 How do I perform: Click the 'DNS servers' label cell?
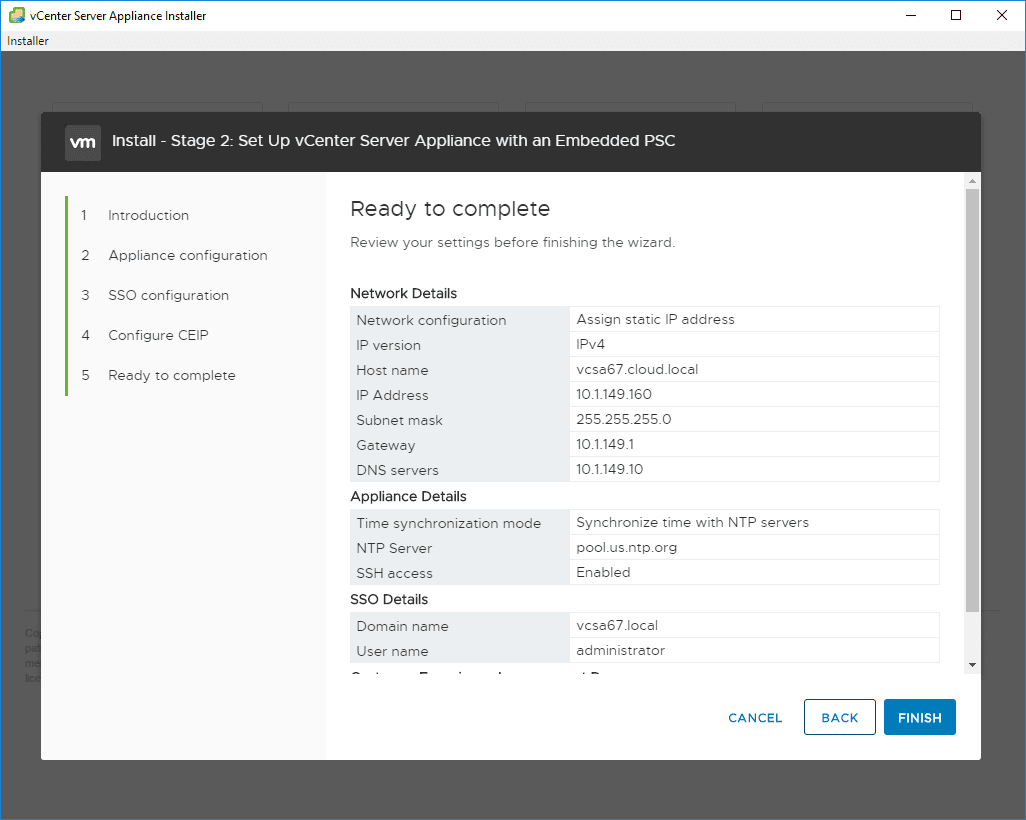(x=460, y=469)
